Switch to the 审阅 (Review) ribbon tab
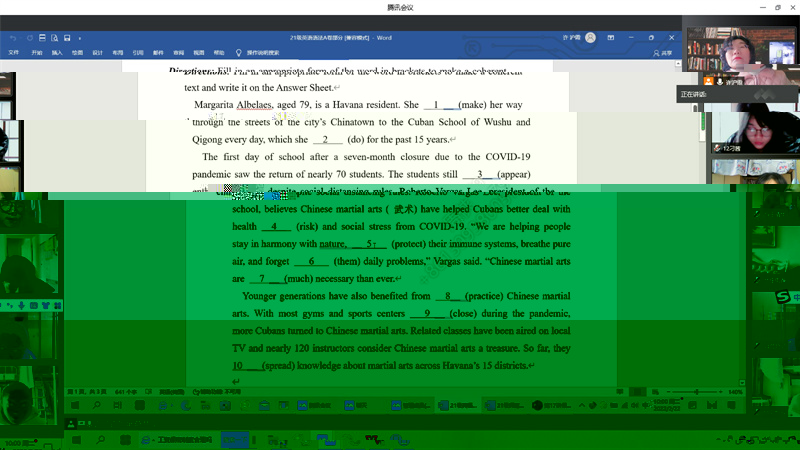Image resolution: width=800 pixels, height=450 pixels. 178,52
